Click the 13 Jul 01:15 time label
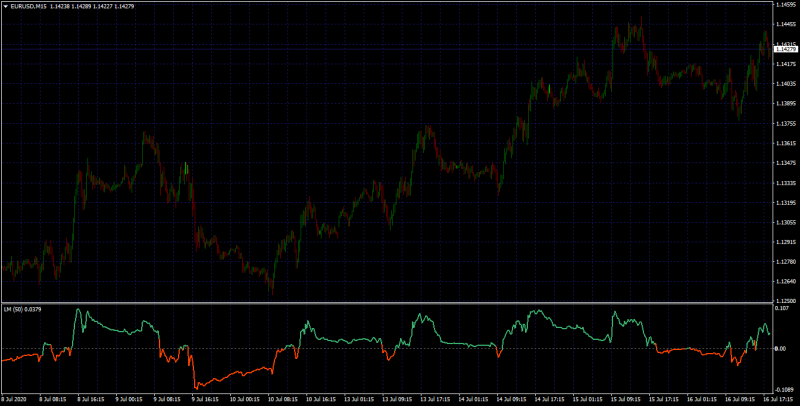800x406 pixels. (x=357, y=400)
